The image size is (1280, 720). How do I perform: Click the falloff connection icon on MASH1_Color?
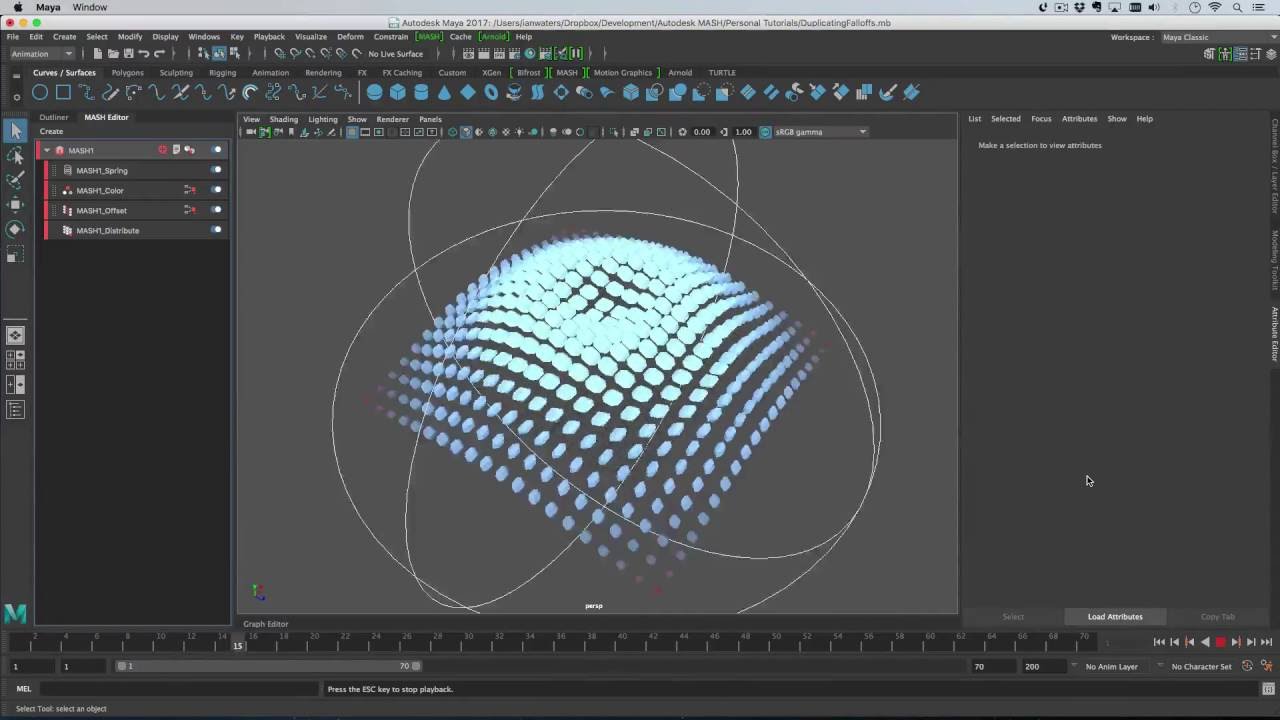189,190
